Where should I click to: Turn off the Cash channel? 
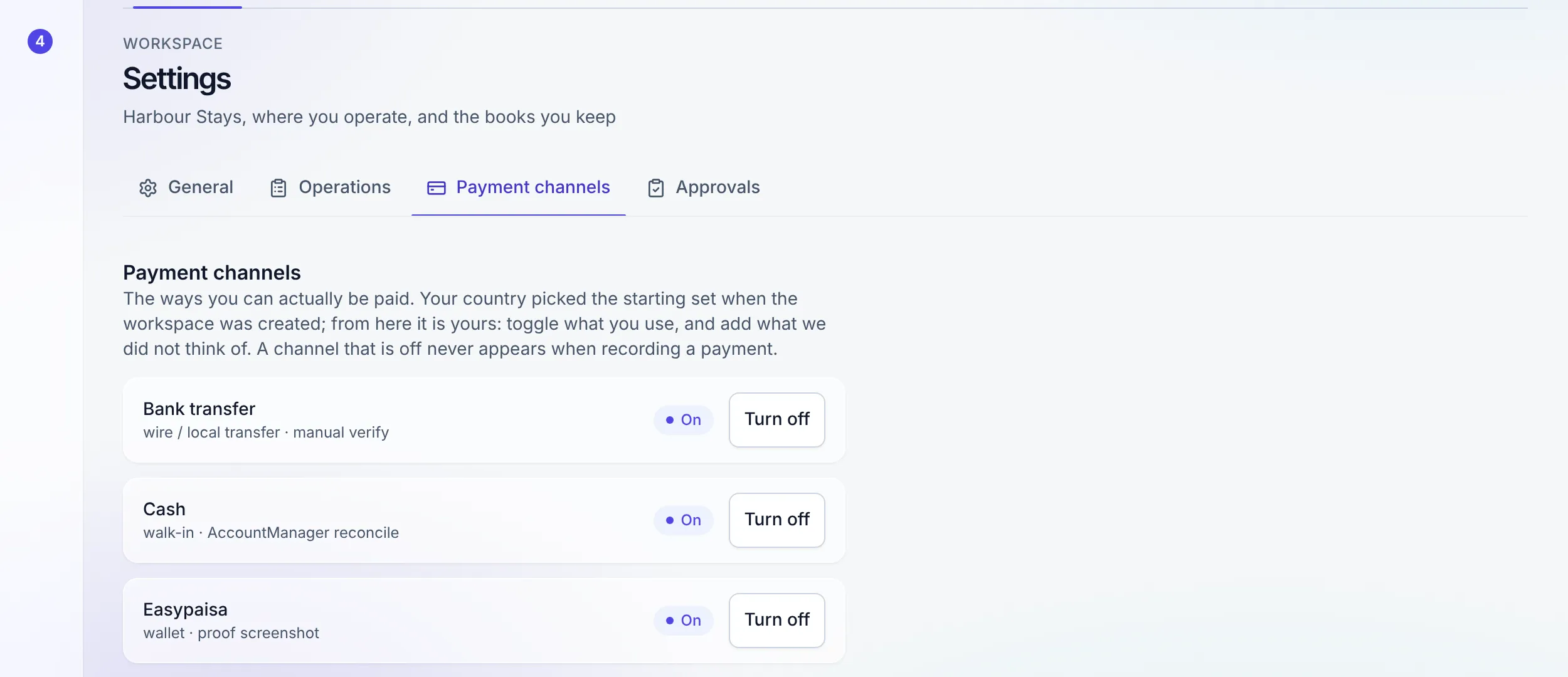click(776, 520)
